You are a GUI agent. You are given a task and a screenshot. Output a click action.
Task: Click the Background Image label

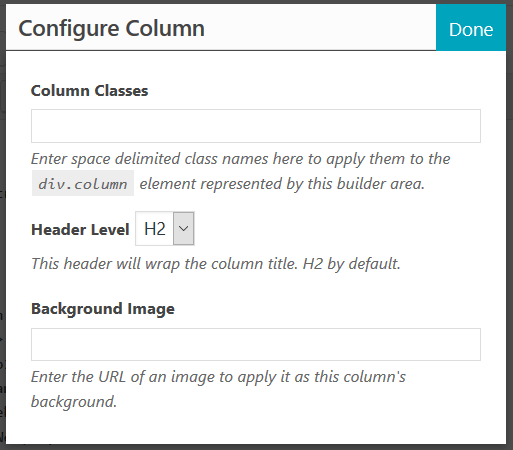click(x=103, y=309)
